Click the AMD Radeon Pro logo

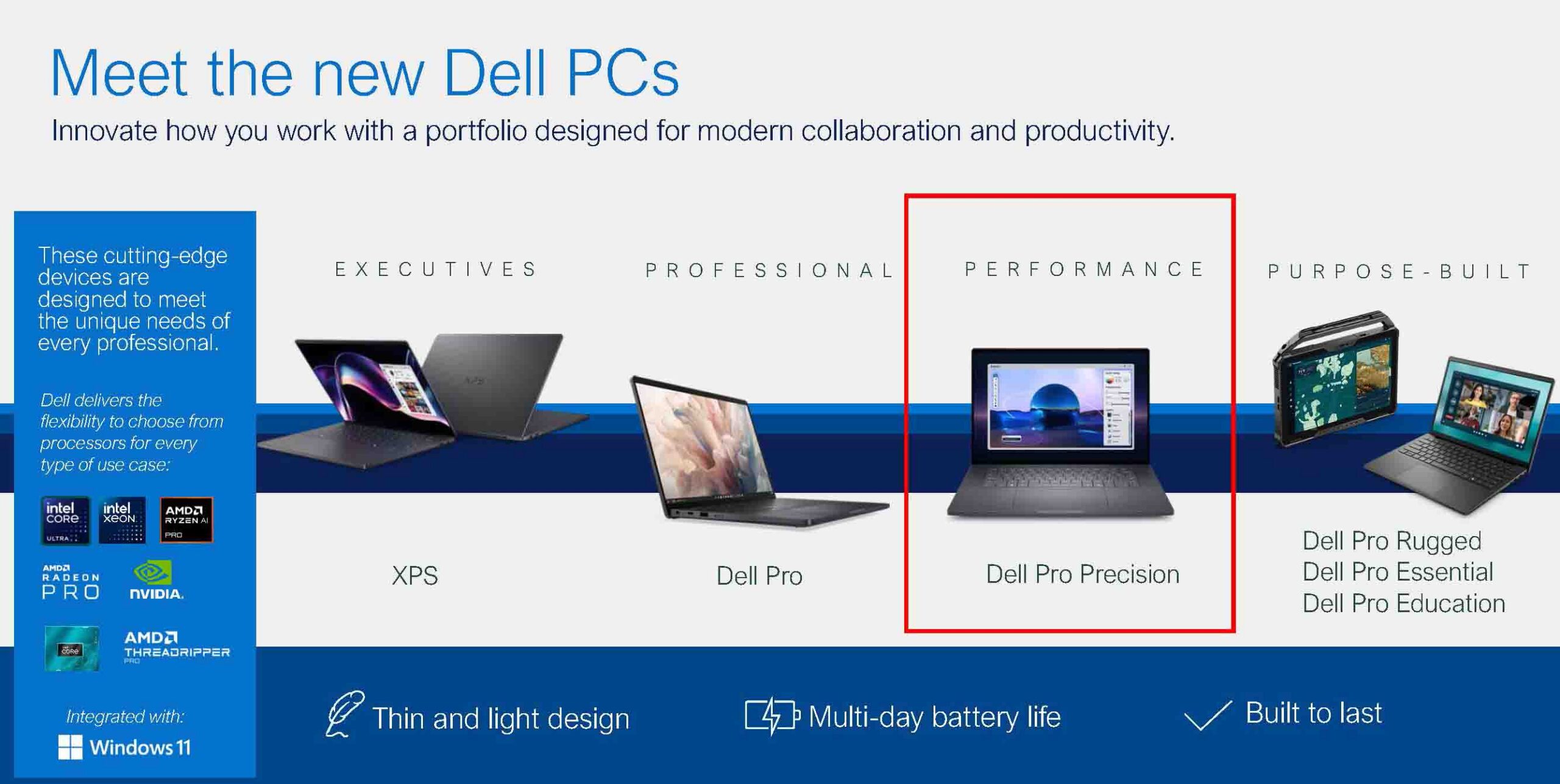point(71,582)
